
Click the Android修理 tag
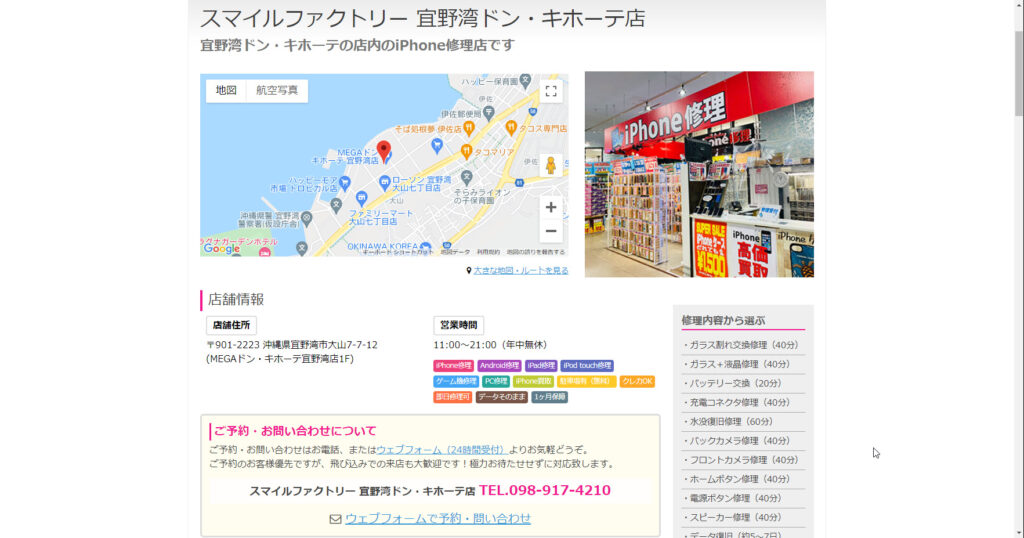pyautogui.click(x=499, y=366)
